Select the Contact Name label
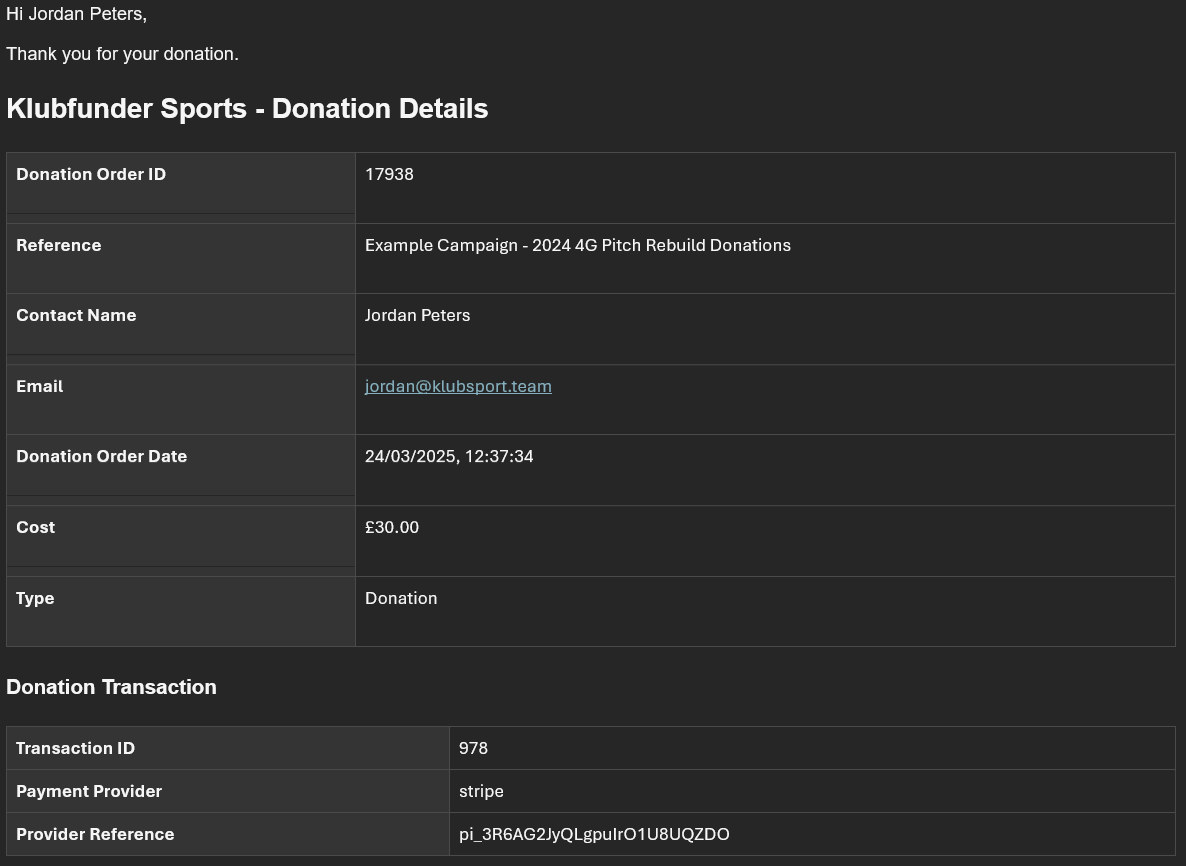Image resolution: width=1186 pixels, height=866 pixels. tap(76, 316)
